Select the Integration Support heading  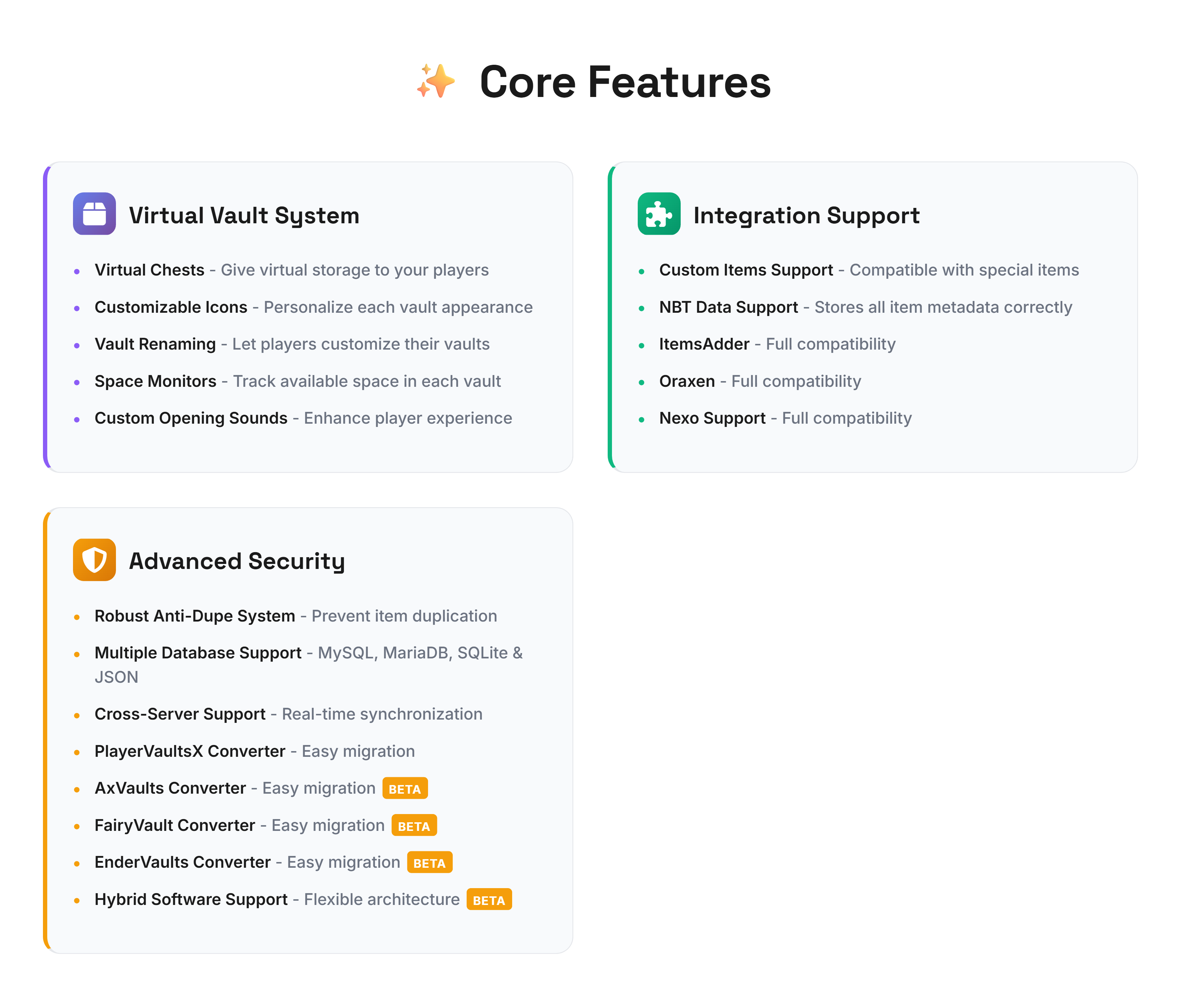click(807, 215)
